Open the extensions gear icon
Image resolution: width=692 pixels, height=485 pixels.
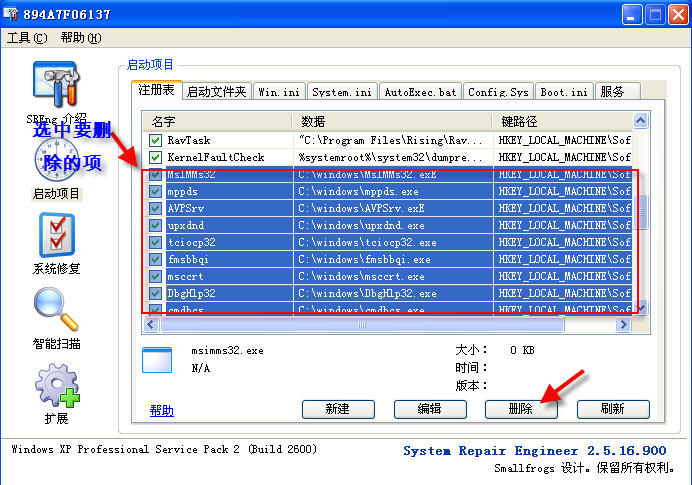(57, 385)
